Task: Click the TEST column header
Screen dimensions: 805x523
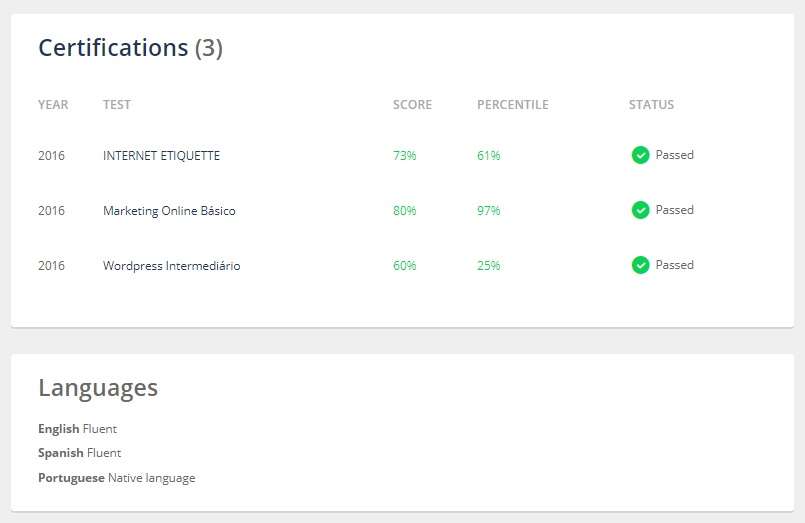Action: point(116,105)
